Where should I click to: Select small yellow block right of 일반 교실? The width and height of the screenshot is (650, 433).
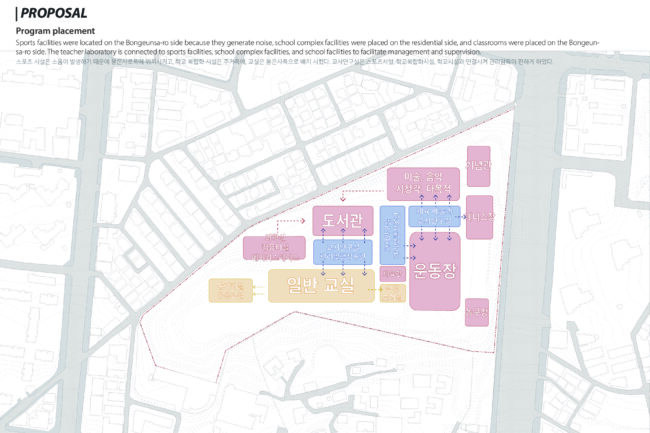tap(393, 292)
